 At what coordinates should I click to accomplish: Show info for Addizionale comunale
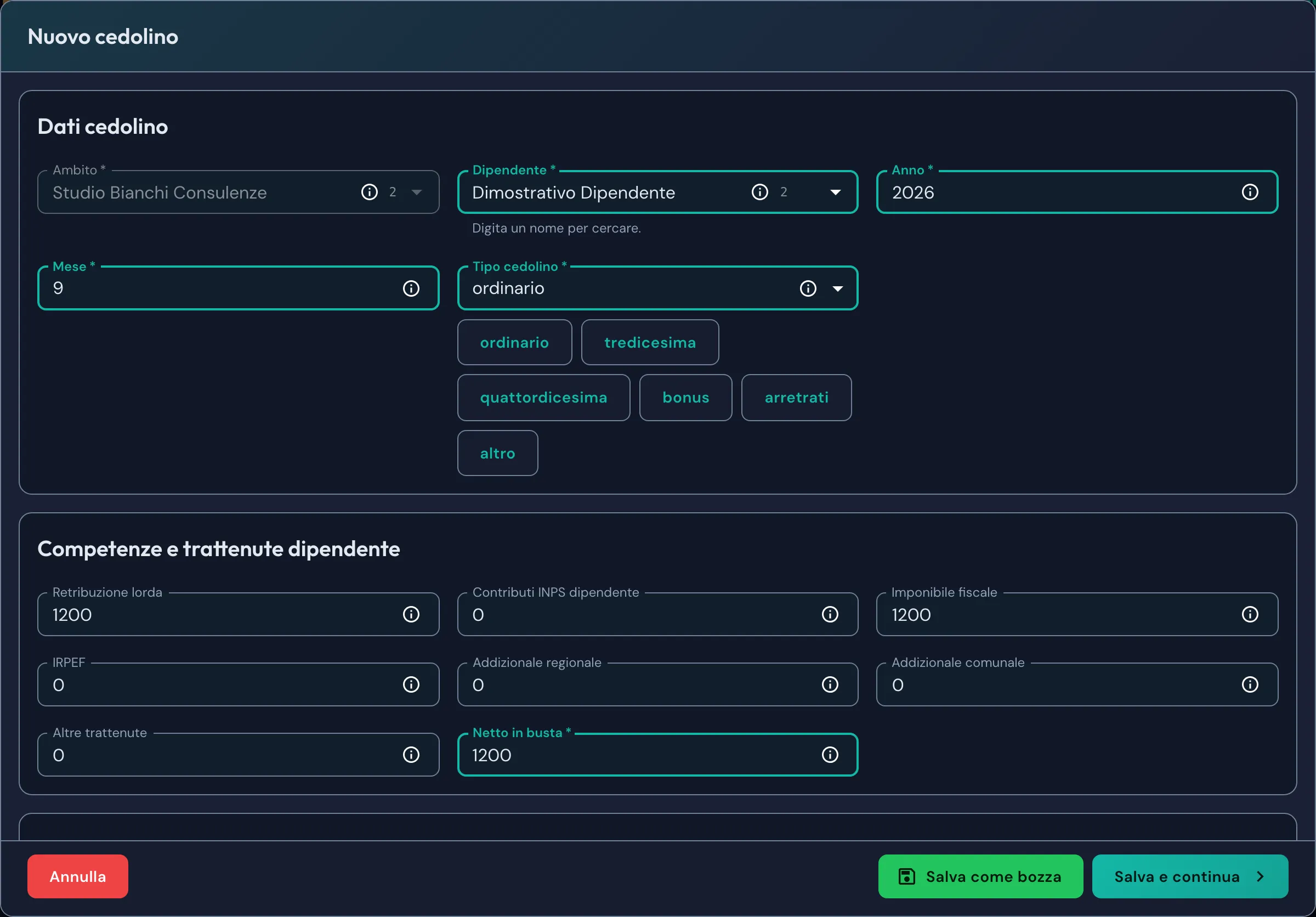click(x=1250, y=684)
